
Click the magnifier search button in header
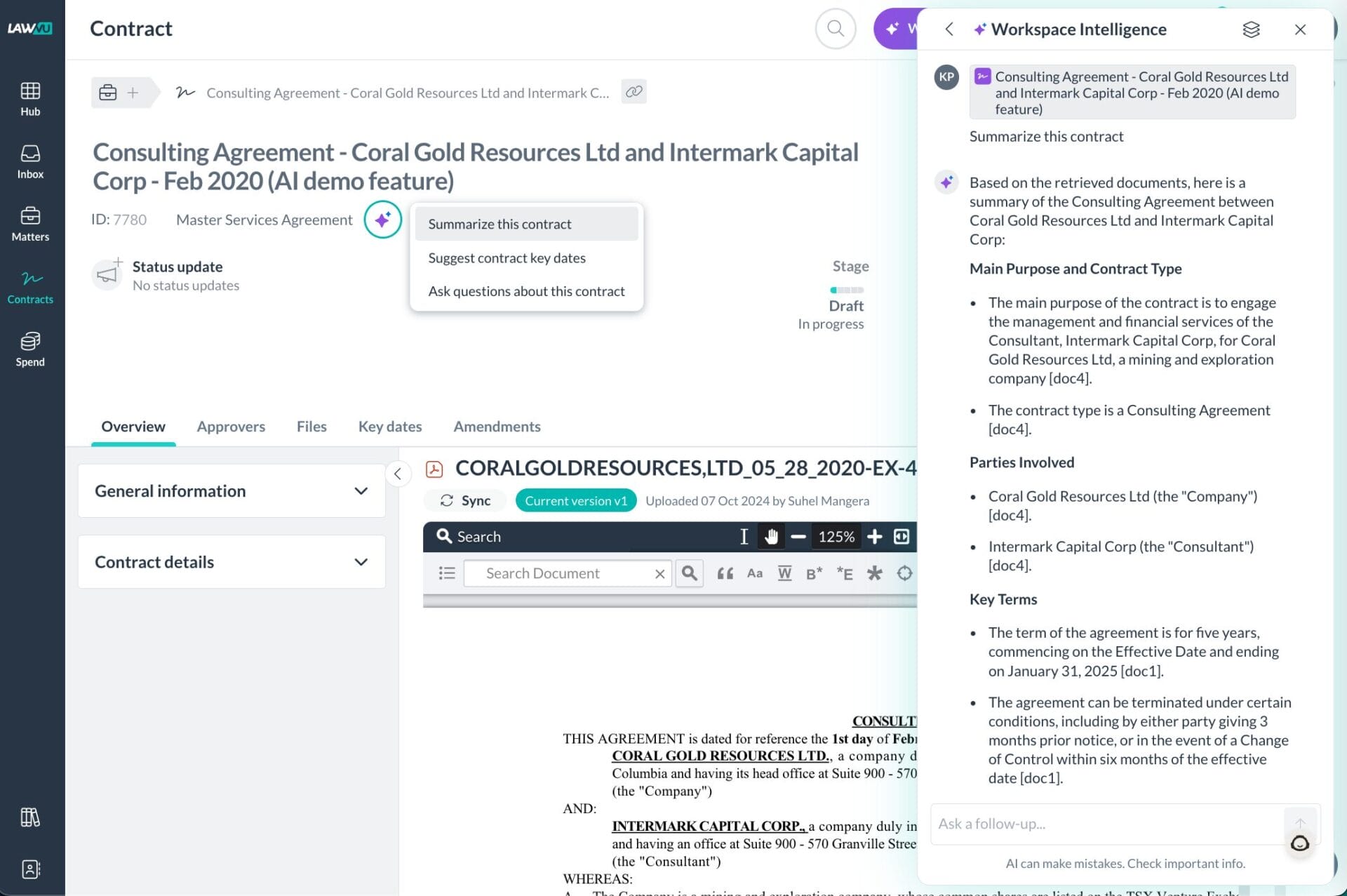(835, 28)
